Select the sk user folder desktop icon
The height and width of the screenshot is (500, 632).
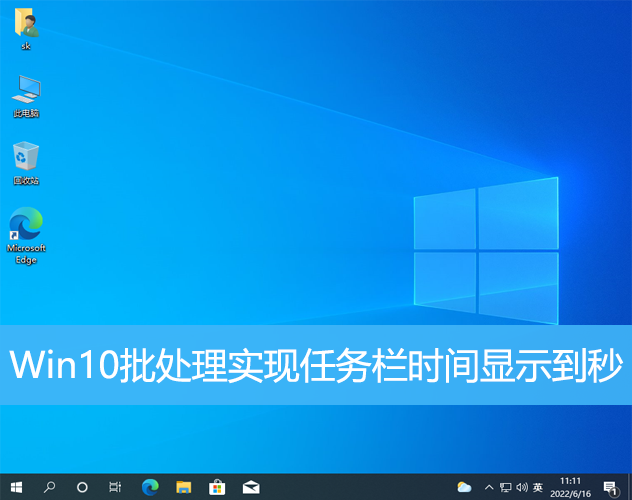[x=26, y=28]
